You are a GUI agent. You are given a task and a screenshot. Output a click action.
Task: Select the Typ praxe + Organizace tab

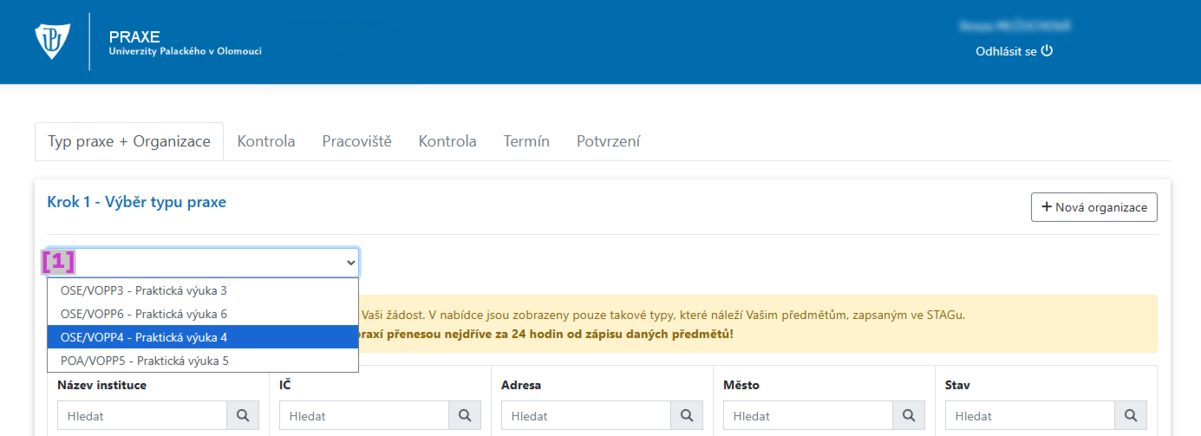pos(129,141)
